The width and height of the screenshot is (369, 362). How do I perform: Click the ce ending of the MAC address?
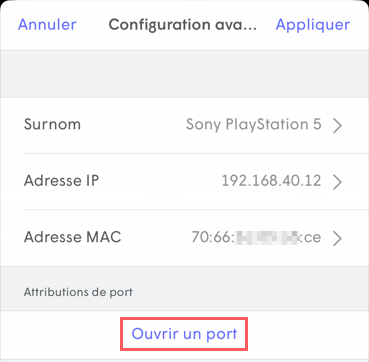tap(313, 237)
